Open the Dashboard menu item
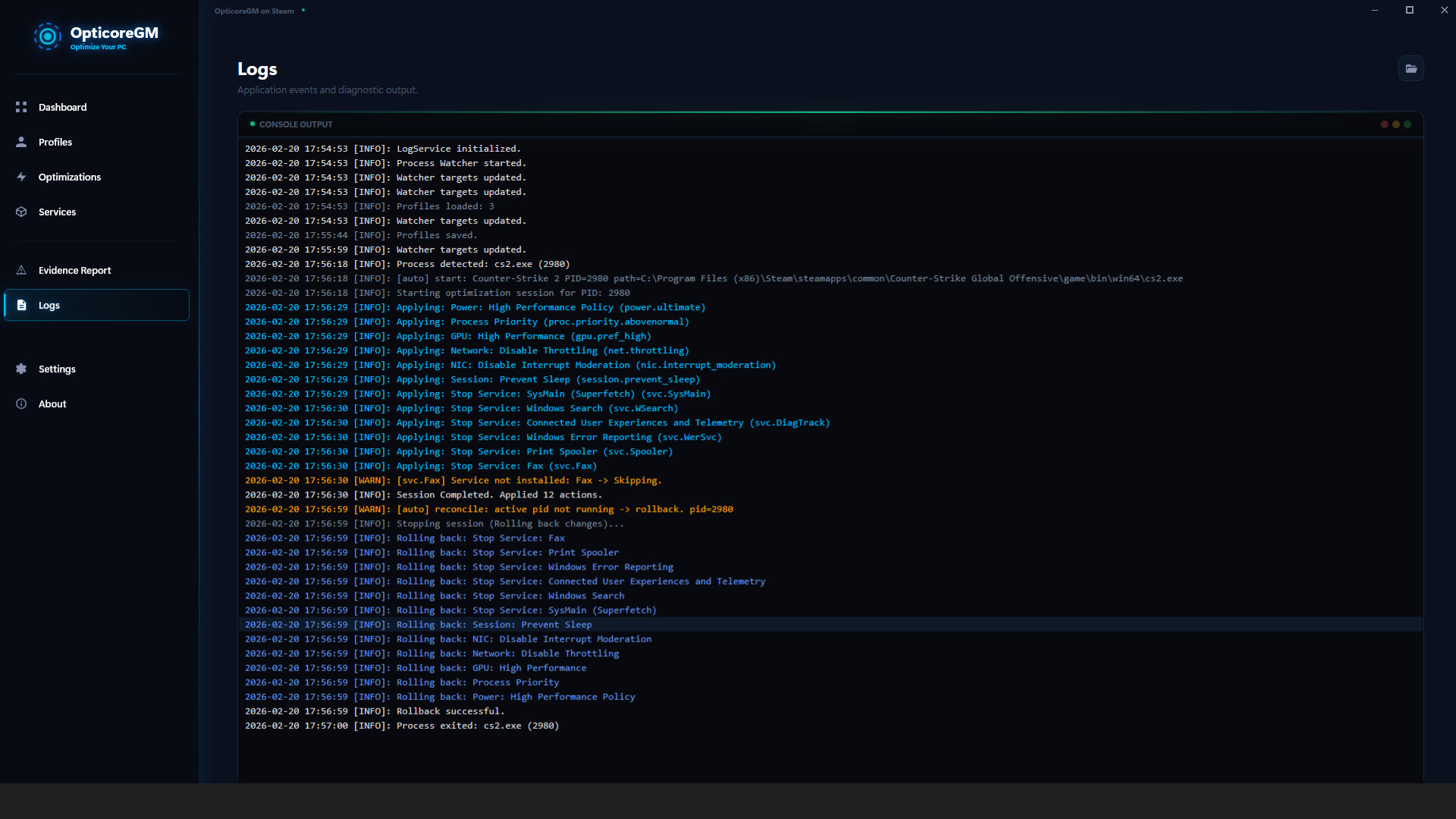 (62, 107)
